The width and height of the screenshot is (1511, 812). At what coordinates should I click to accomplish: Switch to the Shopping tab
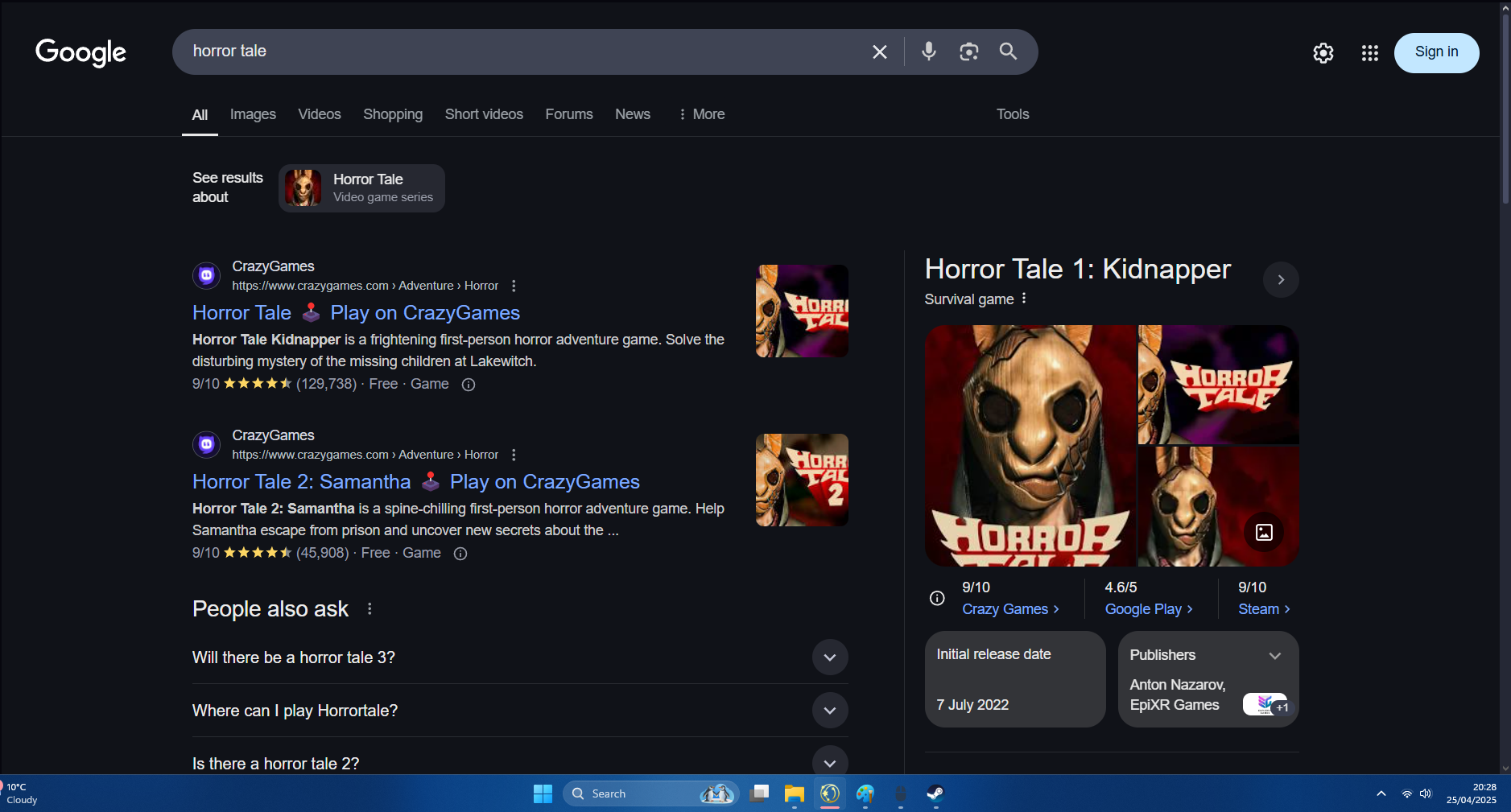393,114
